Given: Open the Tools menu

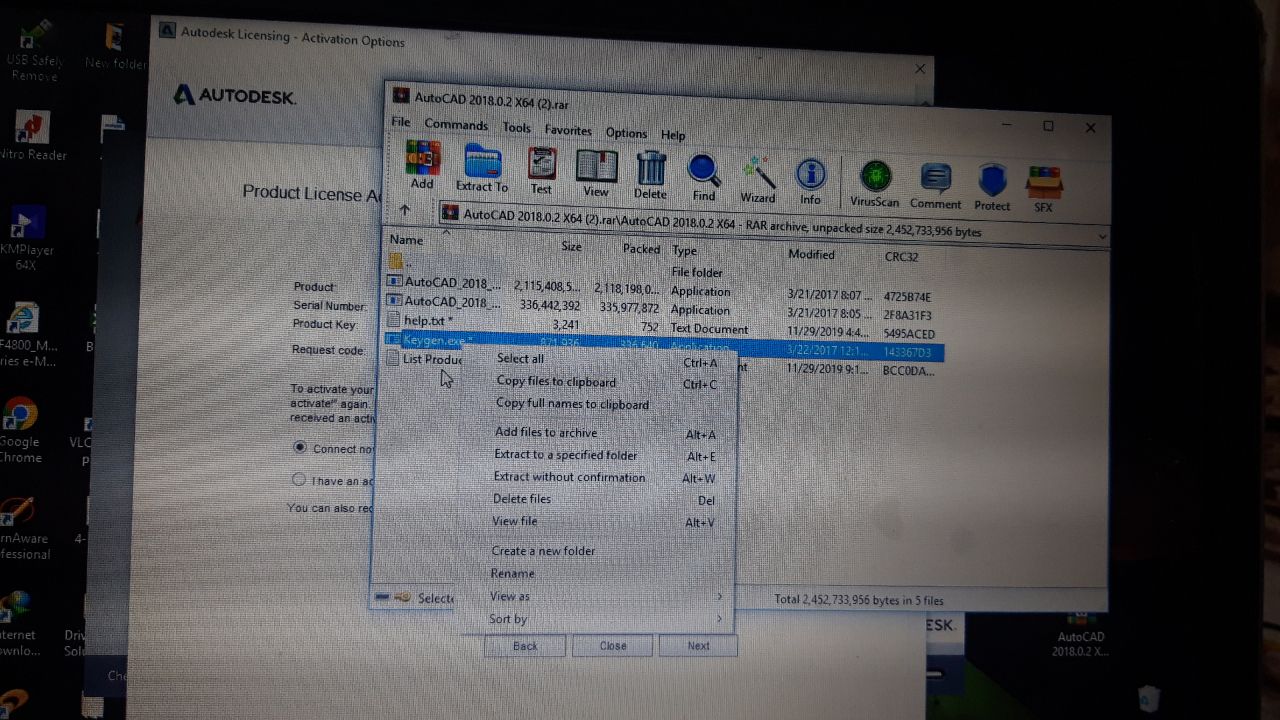Looking at the screenshot, I should point(517,128).
